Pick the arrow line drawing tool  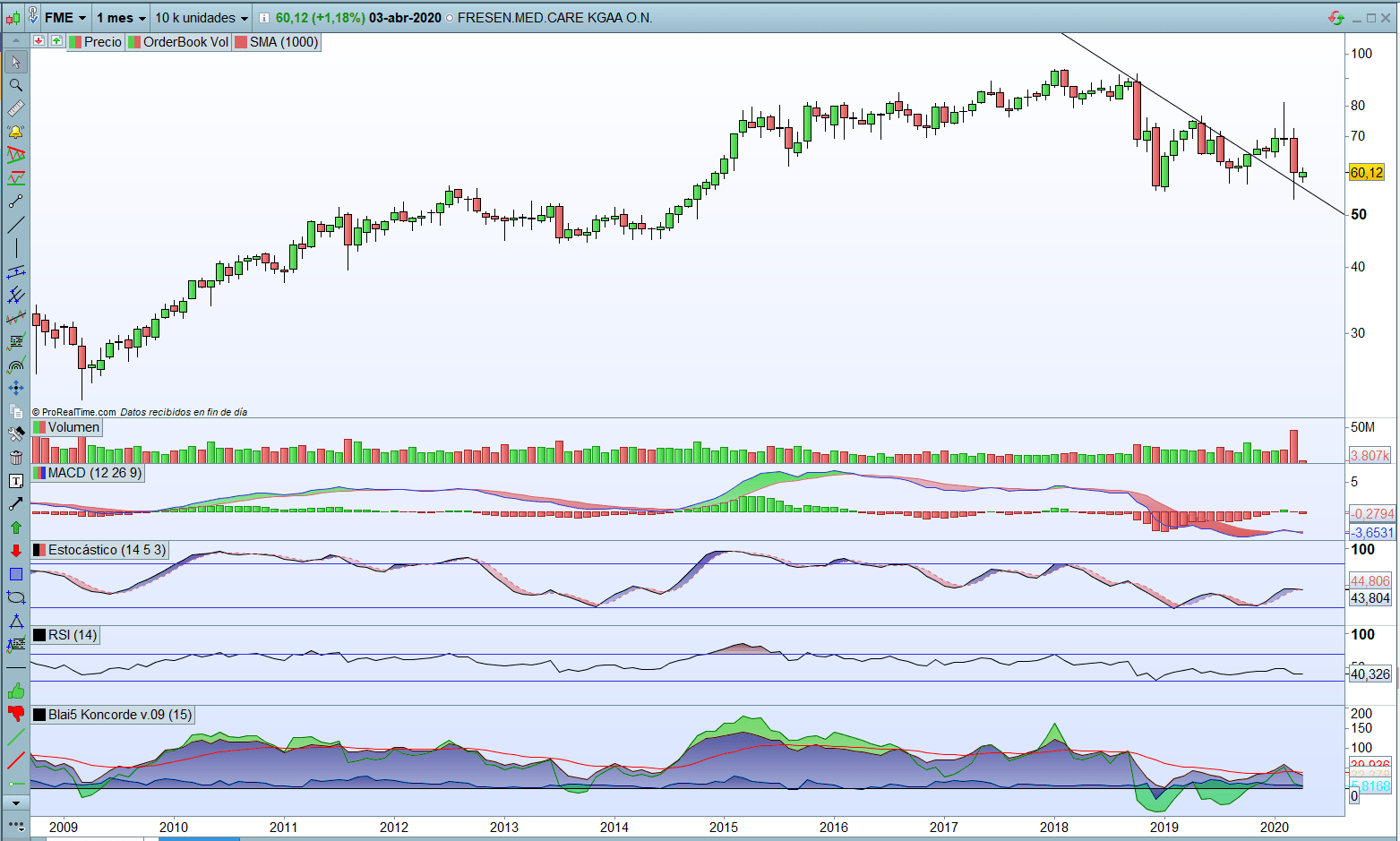coord(15,504)
